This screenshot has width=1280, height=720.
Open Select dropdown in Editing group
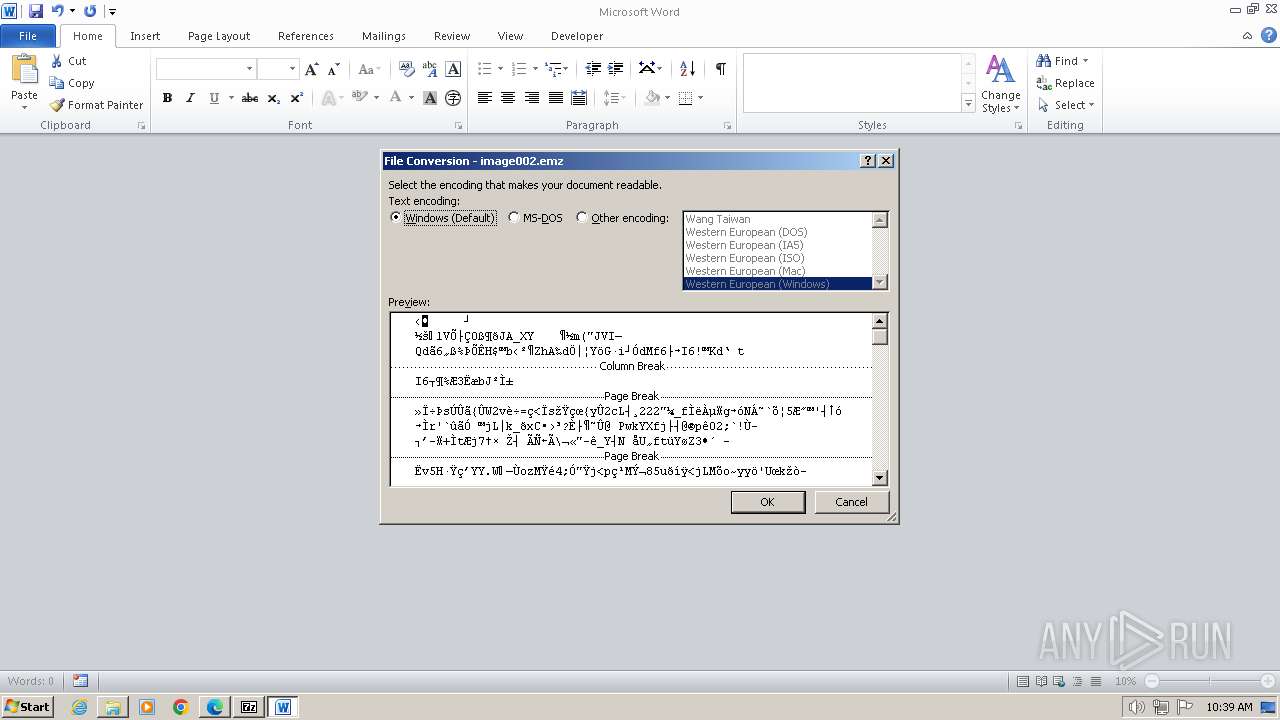(1091, 105)
